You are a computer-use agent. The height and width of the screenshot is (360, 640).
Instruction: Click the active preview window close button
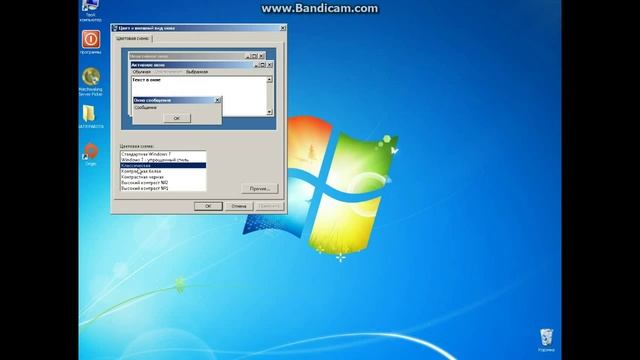(269, 65)
